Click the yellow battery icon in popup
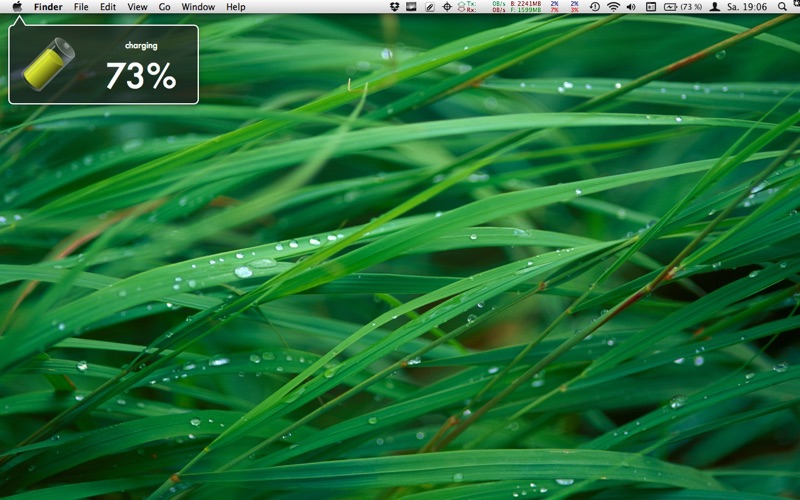Screen dimensions: 800x500 pos(49,64)
